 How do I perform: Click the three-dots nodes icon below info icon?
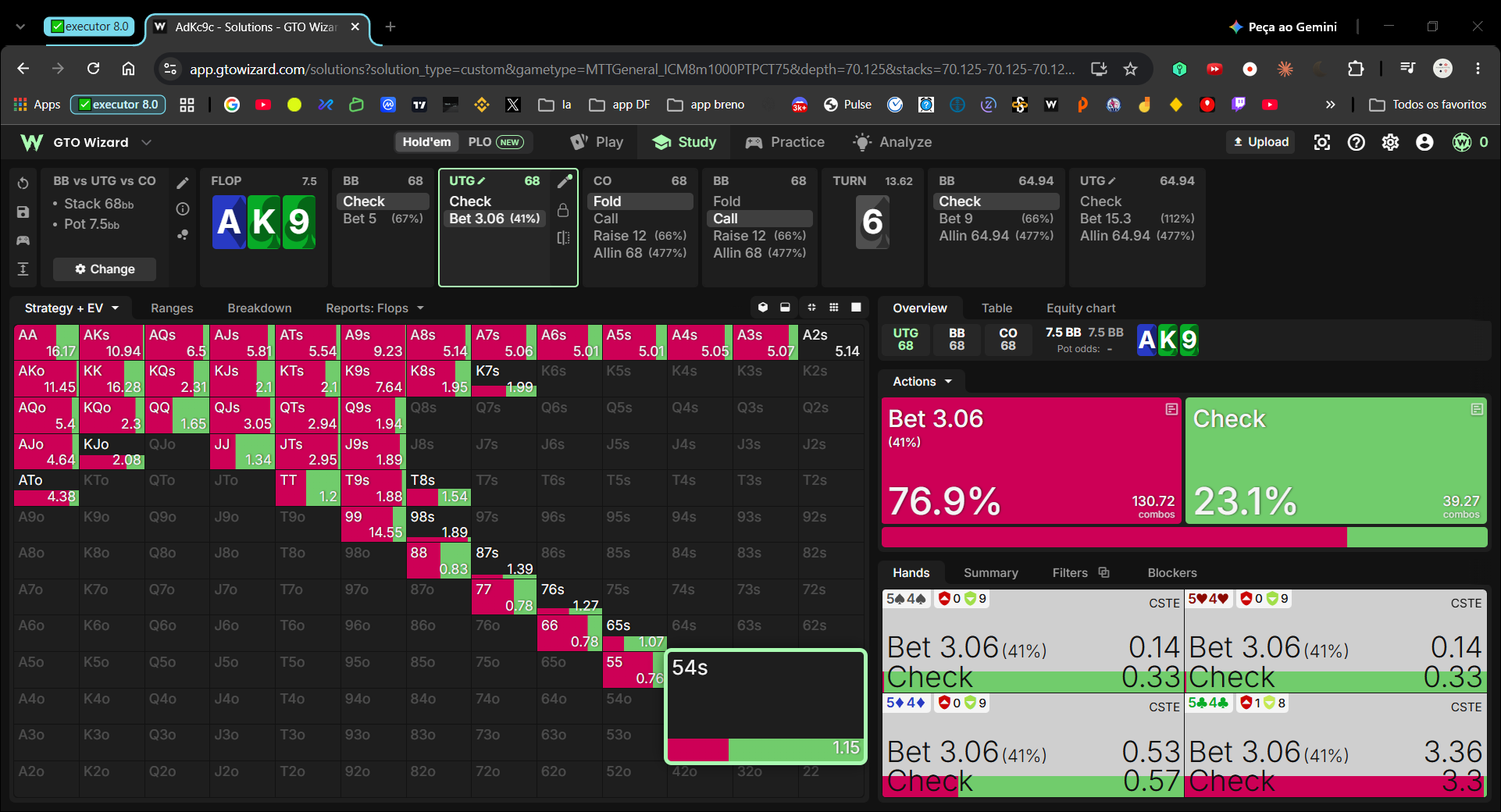point(183,234)
